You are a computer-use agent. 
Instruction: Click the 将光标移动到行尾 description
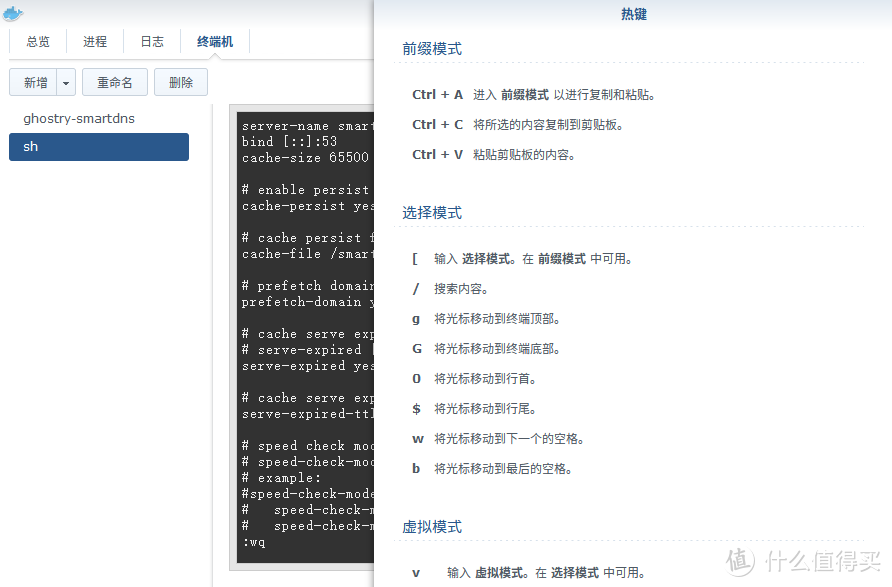pos(485,409)
